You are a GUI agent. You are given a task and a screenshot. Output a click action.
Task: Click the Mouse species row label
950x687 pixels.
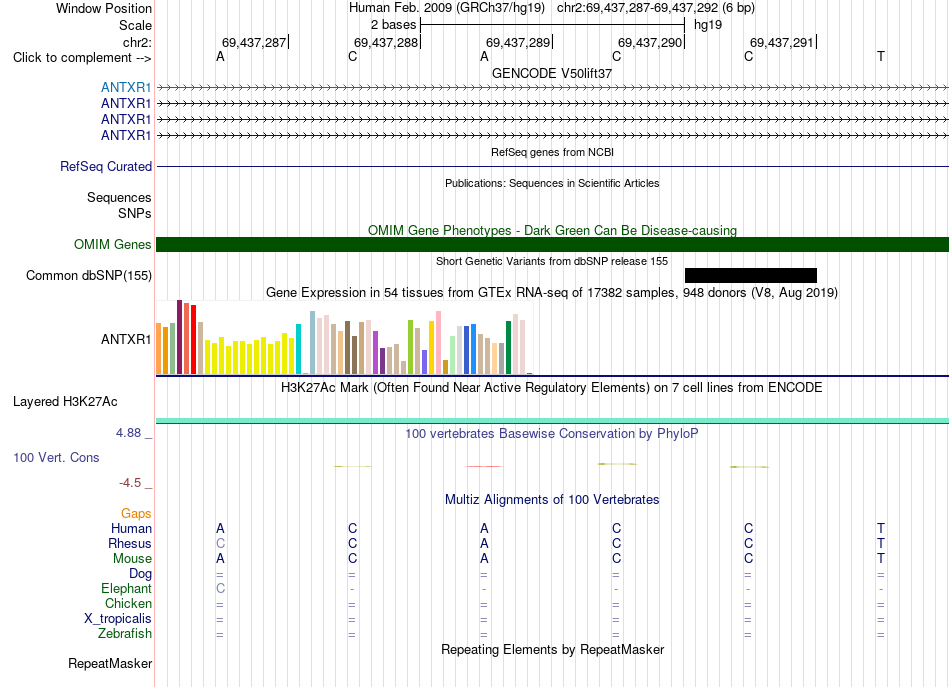[x=132, y=559]
